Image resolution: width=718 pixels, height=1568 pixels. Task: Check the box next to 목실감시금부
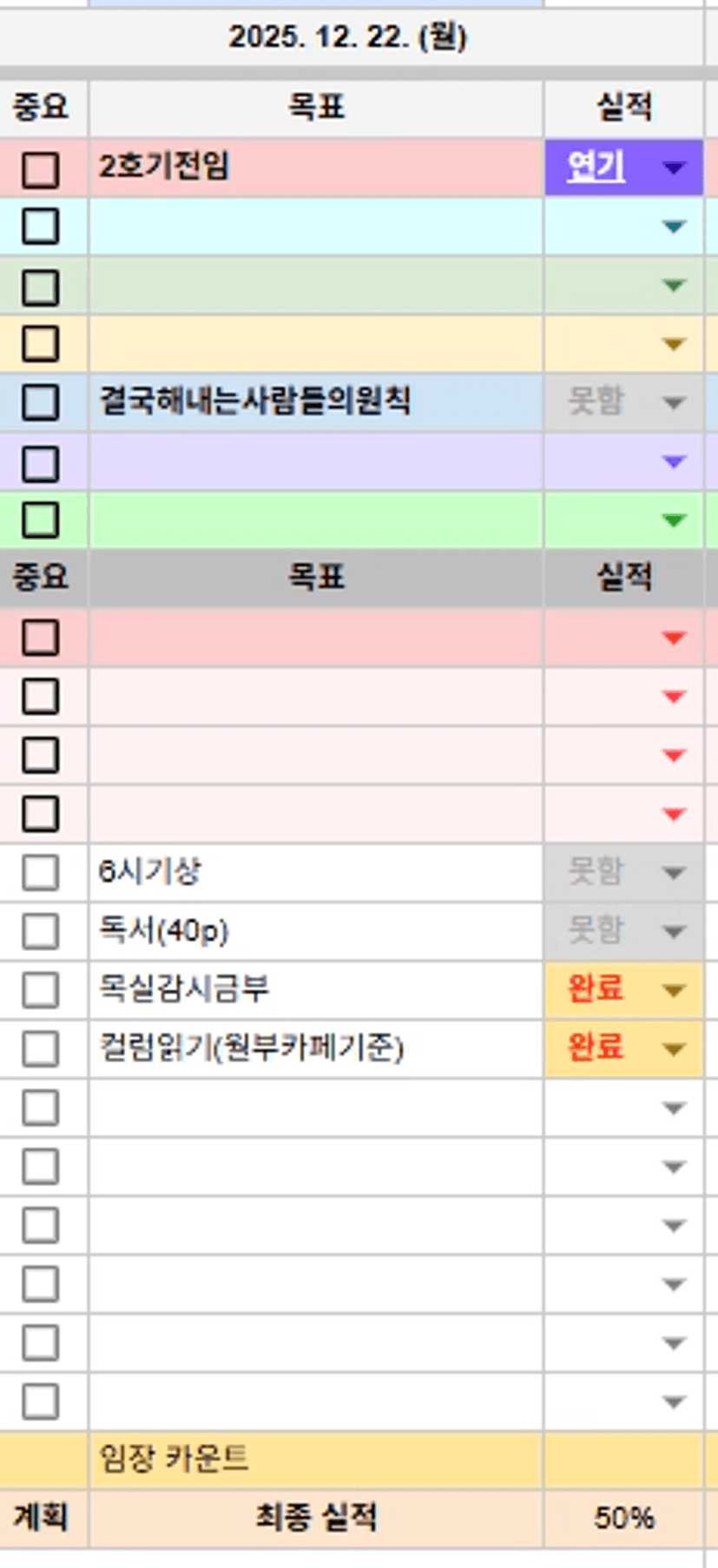(x=40, y=990)
